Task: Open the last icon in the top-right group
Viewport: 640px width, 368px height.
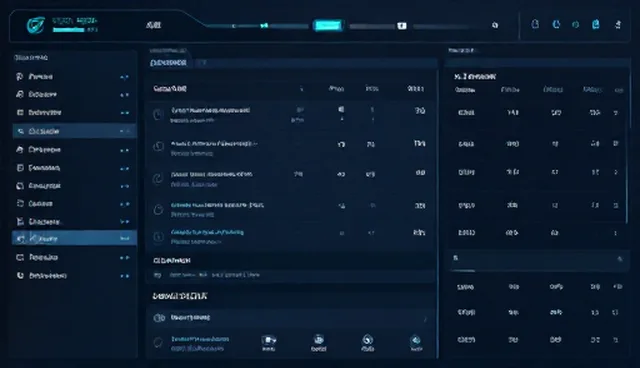Action: [x=618, y=24]
